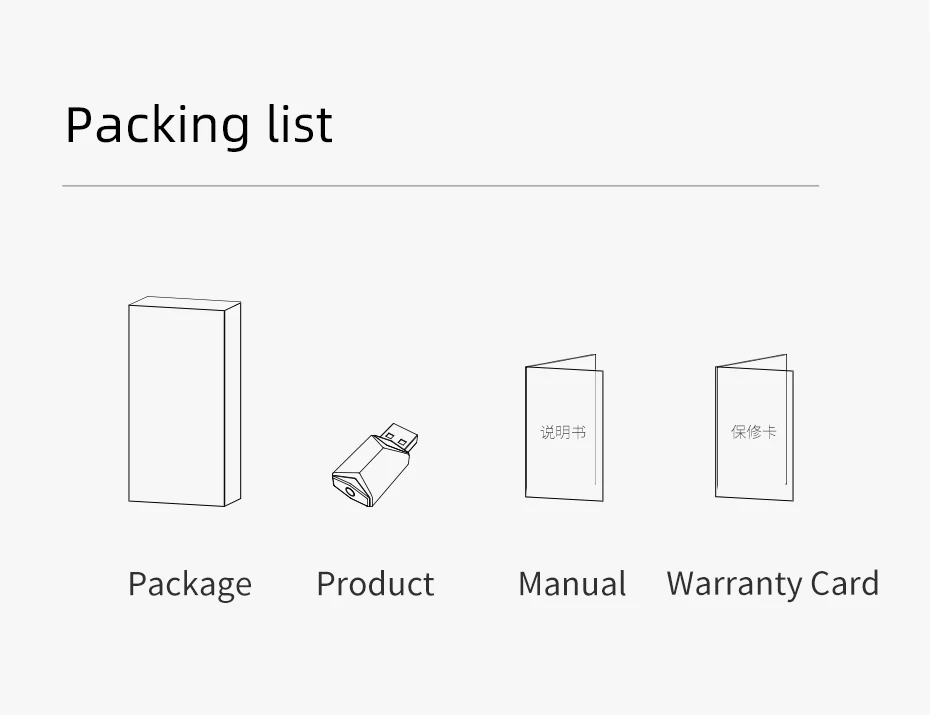The width and height of the screenshot is (930, 715).
Task: Click the USB plug connector tip
Action: (399, 438)
